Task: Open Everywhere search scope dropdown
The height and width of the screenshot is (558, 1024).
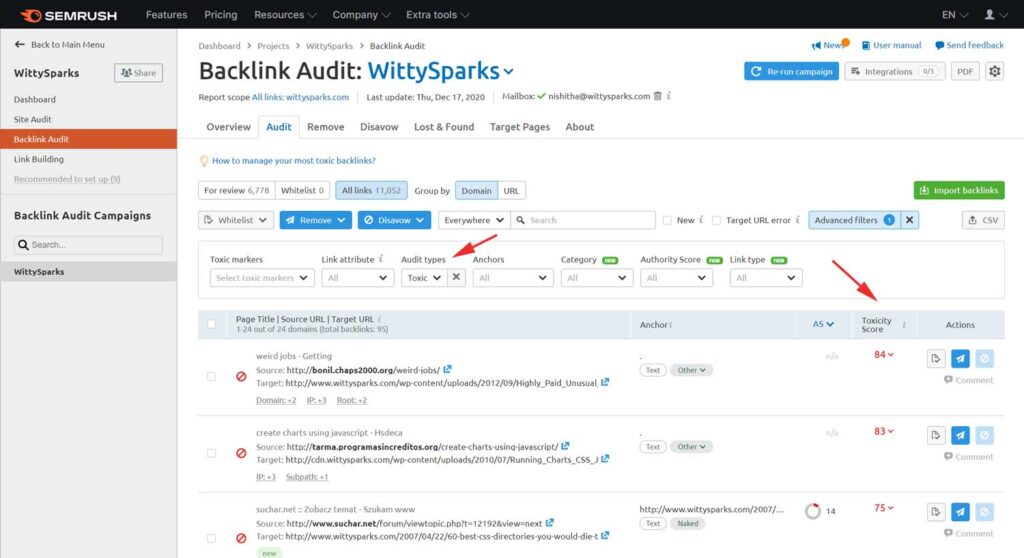Action: 473,220
